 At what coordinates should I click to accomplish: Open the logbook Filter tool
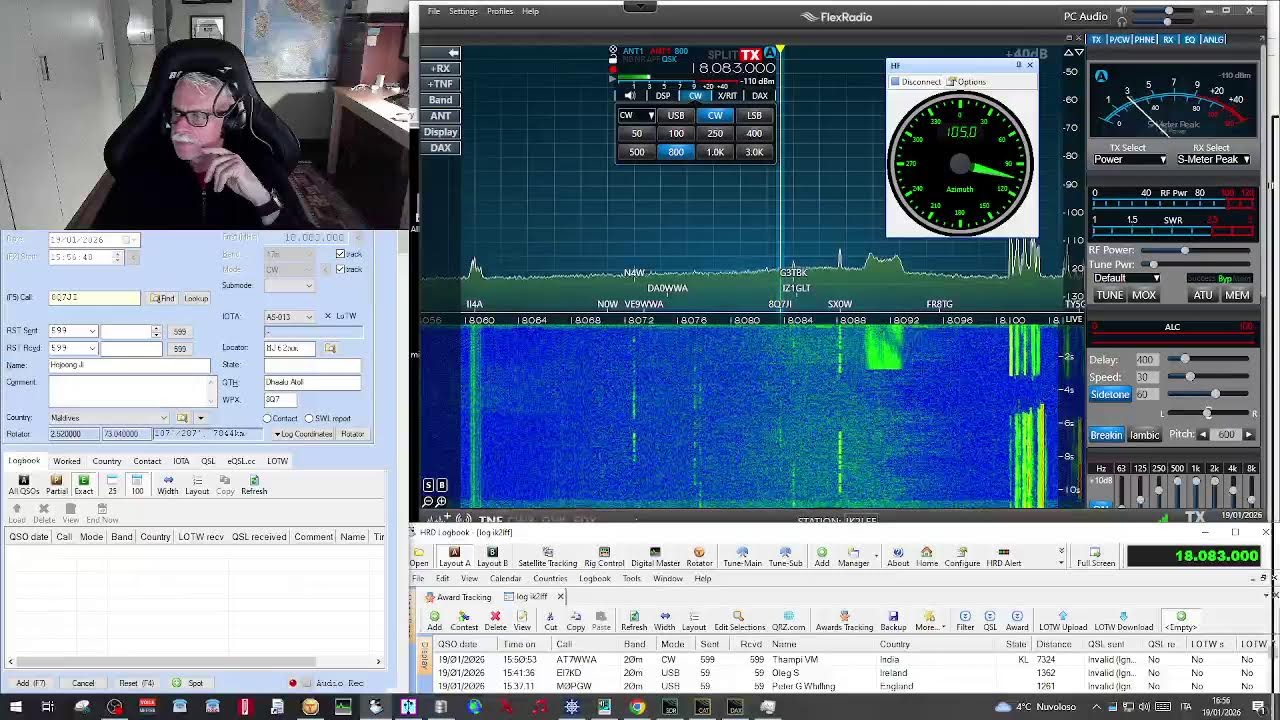965,621
